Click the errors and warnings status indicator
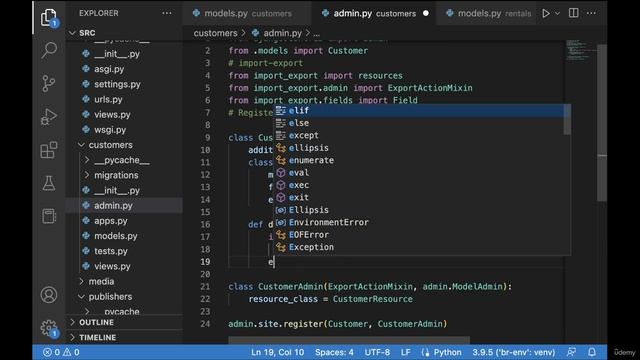This screenshot has width=640, height=360. point(61,352)
